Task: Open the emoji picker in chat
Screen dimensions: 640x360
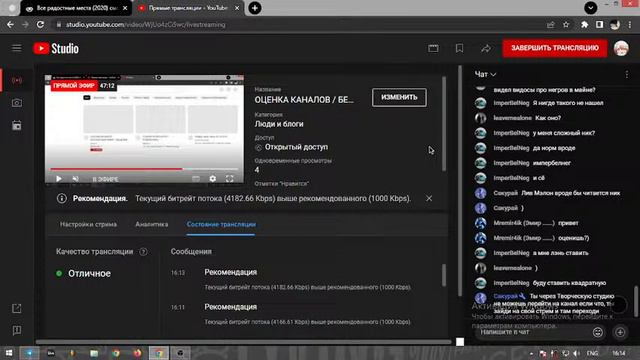Action: tap(598, 332)
